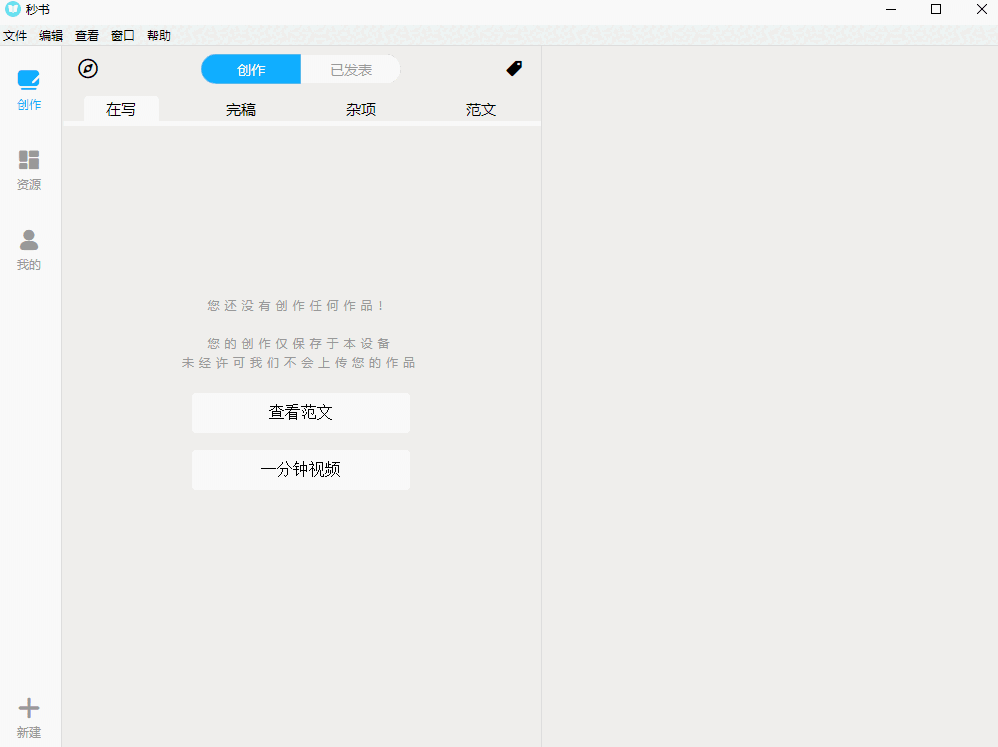This screenshot has height=747, width=998.
Task: Switch to the 已发表 toggle segment
Action: (351, 69)
